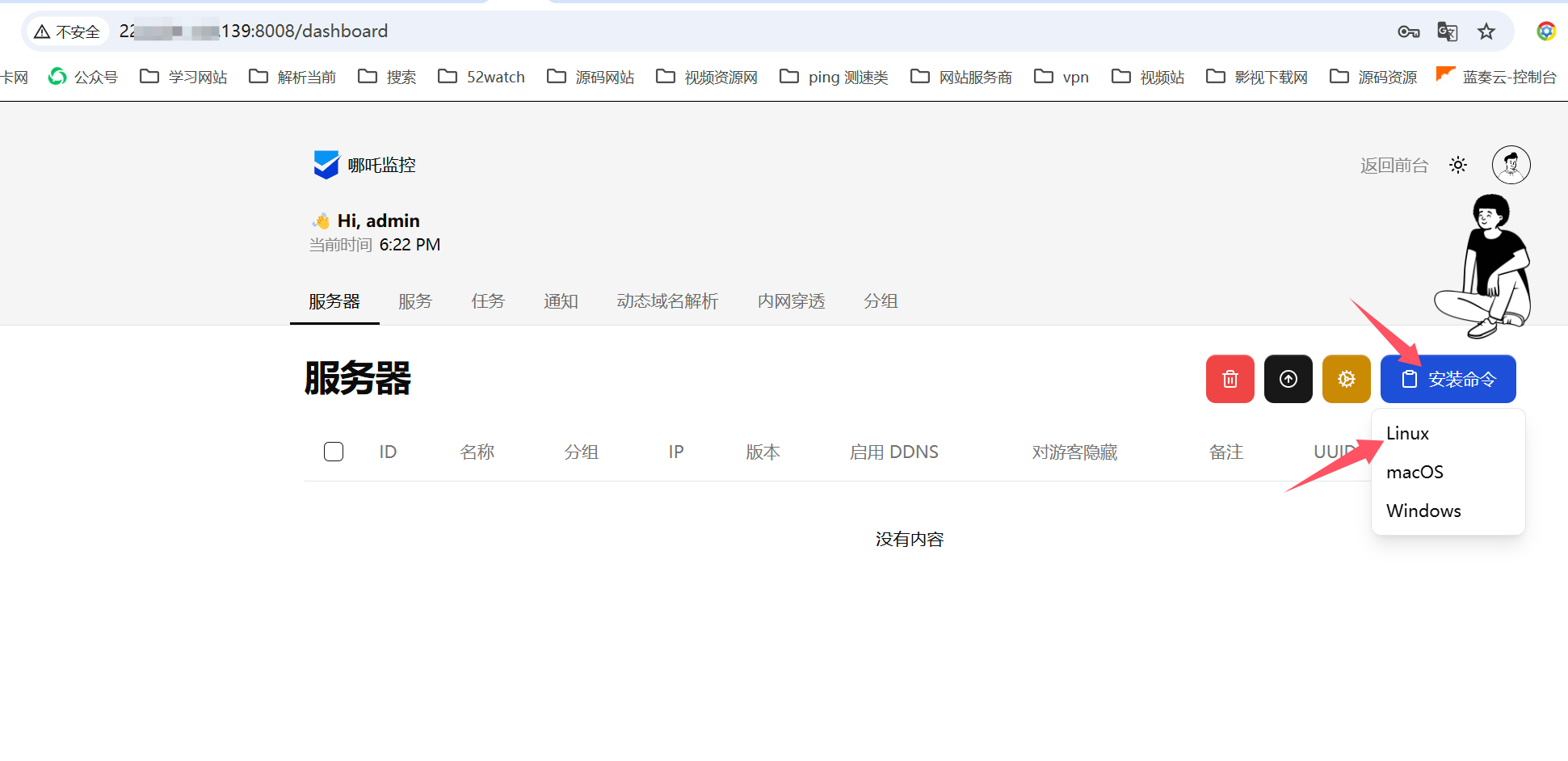Viewport: 1568px width, 761px height.
Task: Select Linux from install command menu
Action: 1407,434
